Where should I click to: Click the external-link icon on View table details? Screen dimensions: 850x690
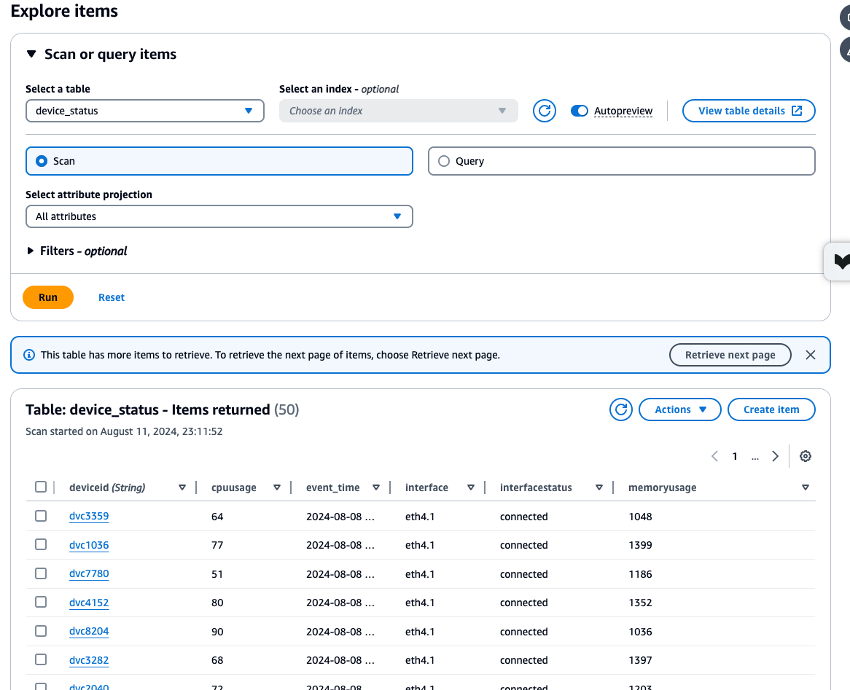pos(796,110)
